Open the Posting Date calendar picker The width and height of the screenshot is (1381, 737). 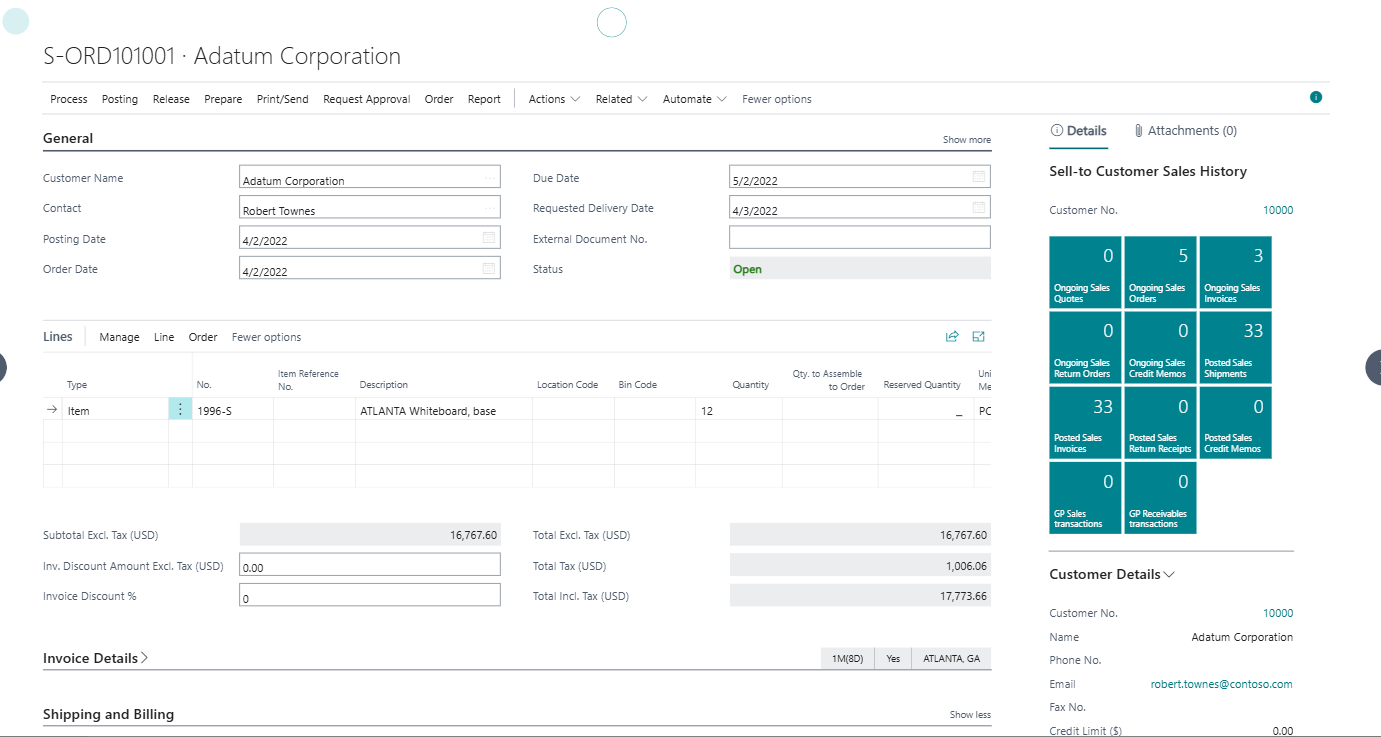(x=489, y=238)
